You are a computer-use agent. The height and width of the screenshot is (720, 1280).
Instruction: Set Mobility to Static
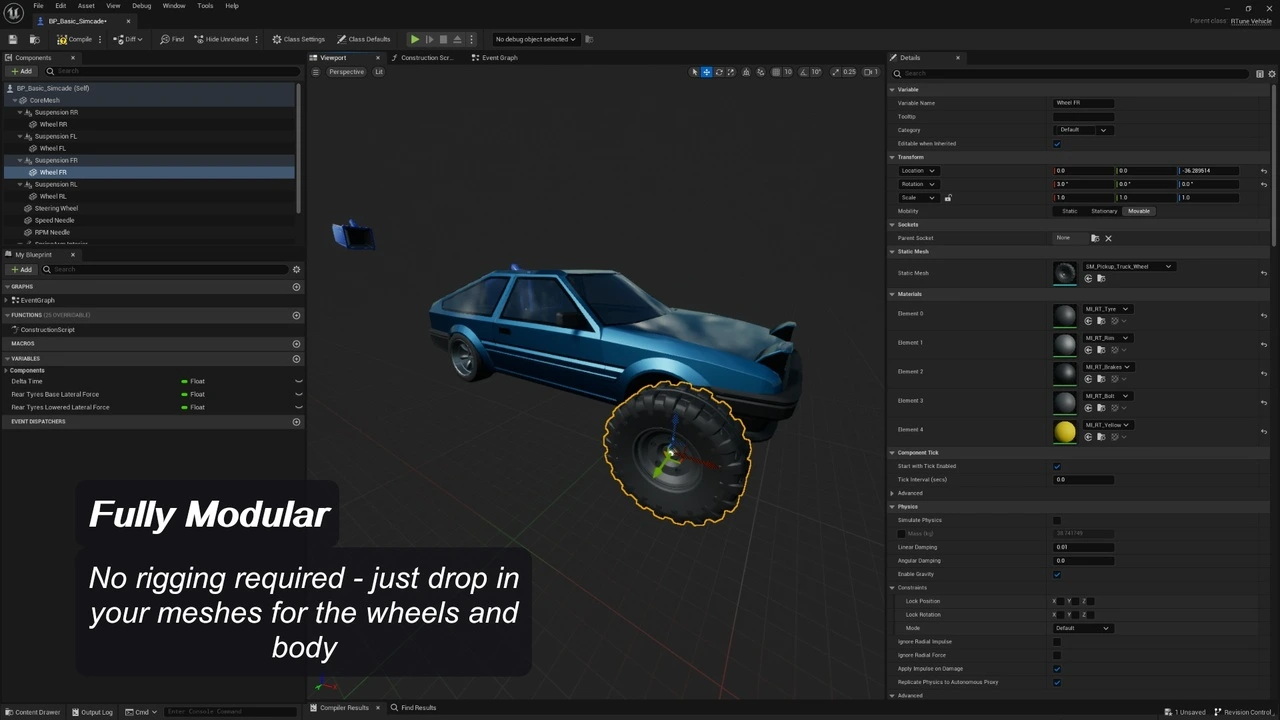(x=1070, y=211)
